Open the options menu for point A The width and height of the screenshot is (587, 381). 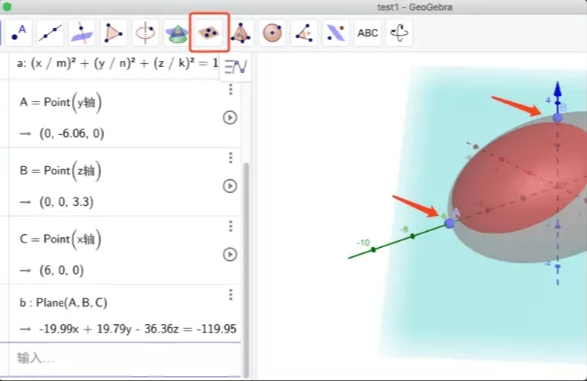click(231, 89)
